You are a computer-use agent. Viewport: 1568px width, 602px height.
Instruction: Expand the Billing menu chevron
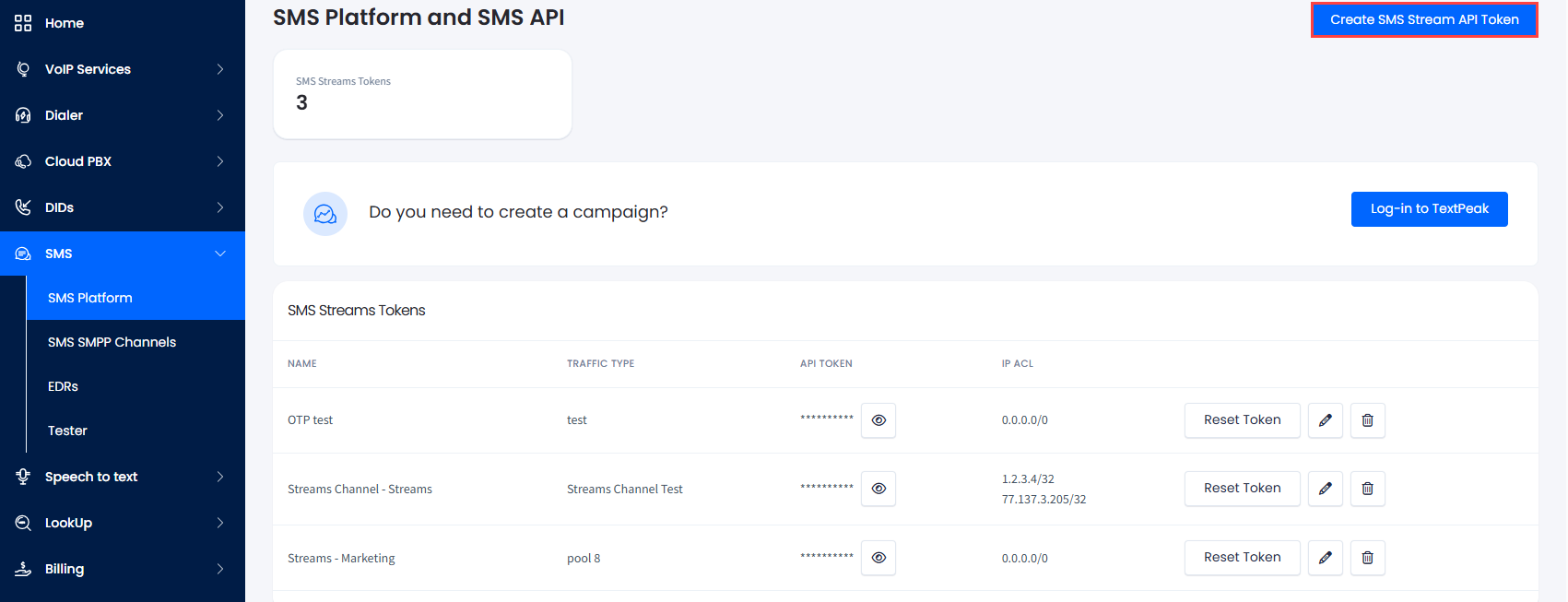click(220, 569)
